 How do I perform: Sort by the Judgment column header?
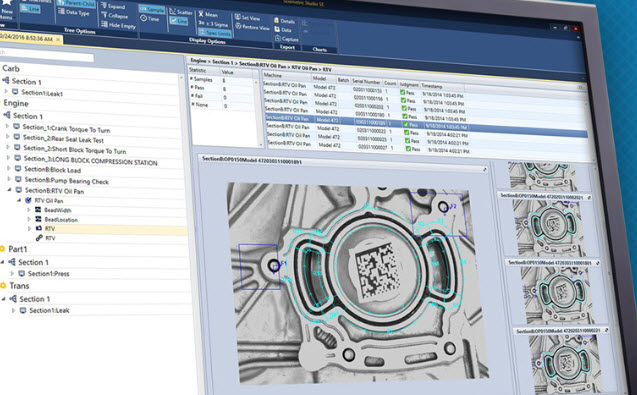coord(409,85)
